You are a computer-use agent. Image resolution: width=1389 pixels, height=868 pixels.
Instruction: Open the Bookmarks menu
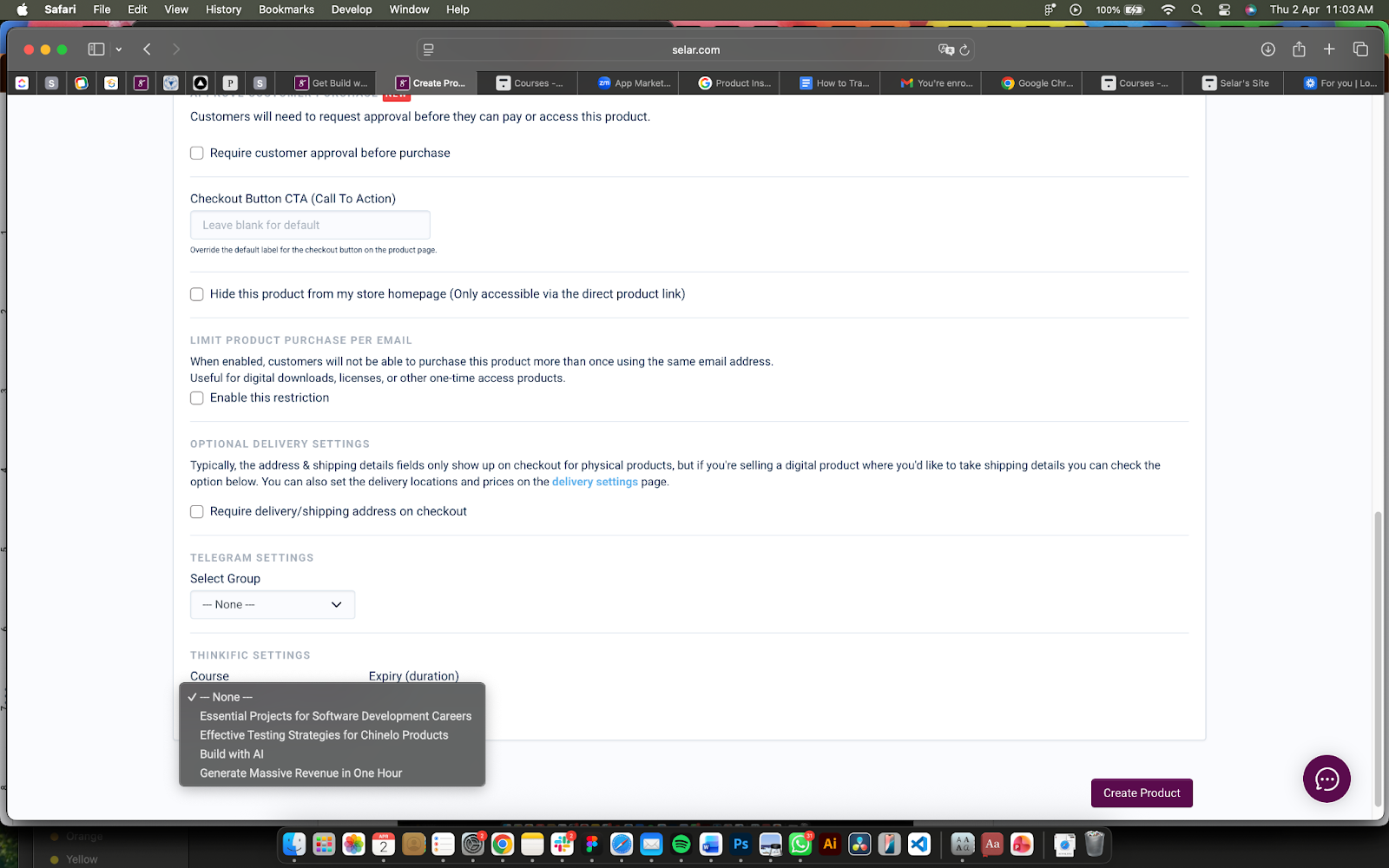point(286,10)
